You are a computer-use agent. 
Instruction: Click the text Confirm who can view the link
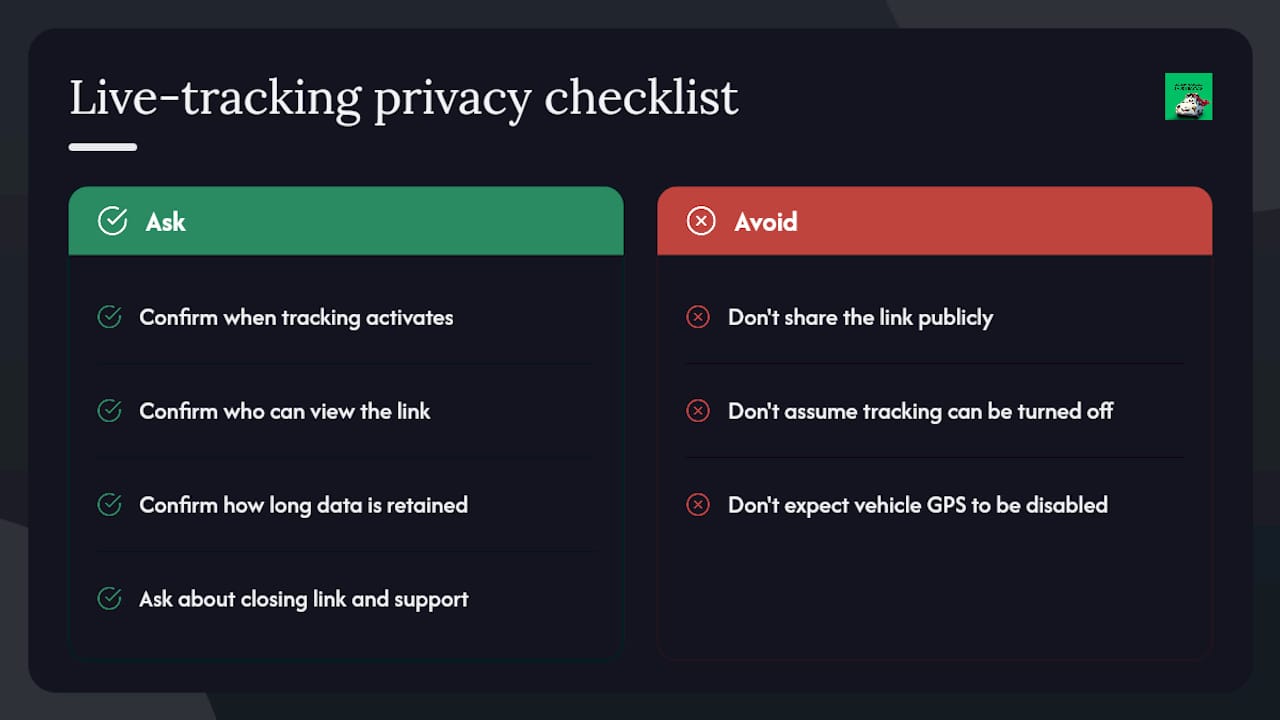[285, 411]
